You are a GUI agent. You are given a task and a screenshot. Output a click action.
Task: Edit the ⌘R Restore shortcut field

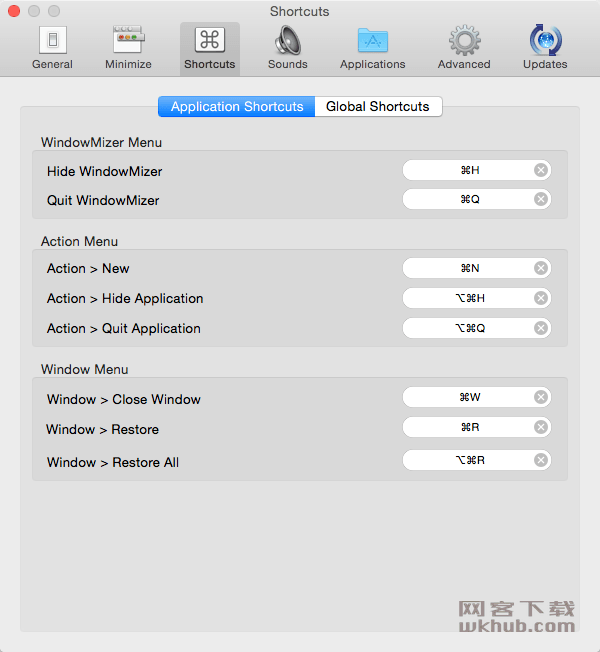click(477, 427)
